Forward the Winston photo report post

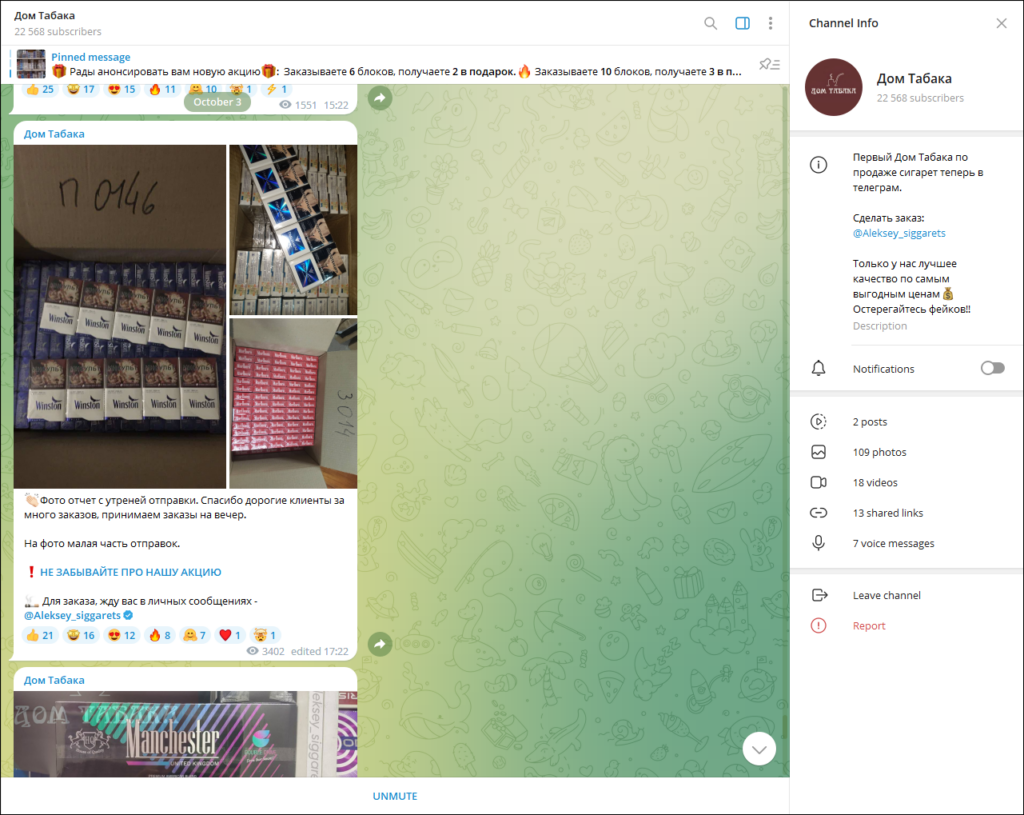point(379,645)
